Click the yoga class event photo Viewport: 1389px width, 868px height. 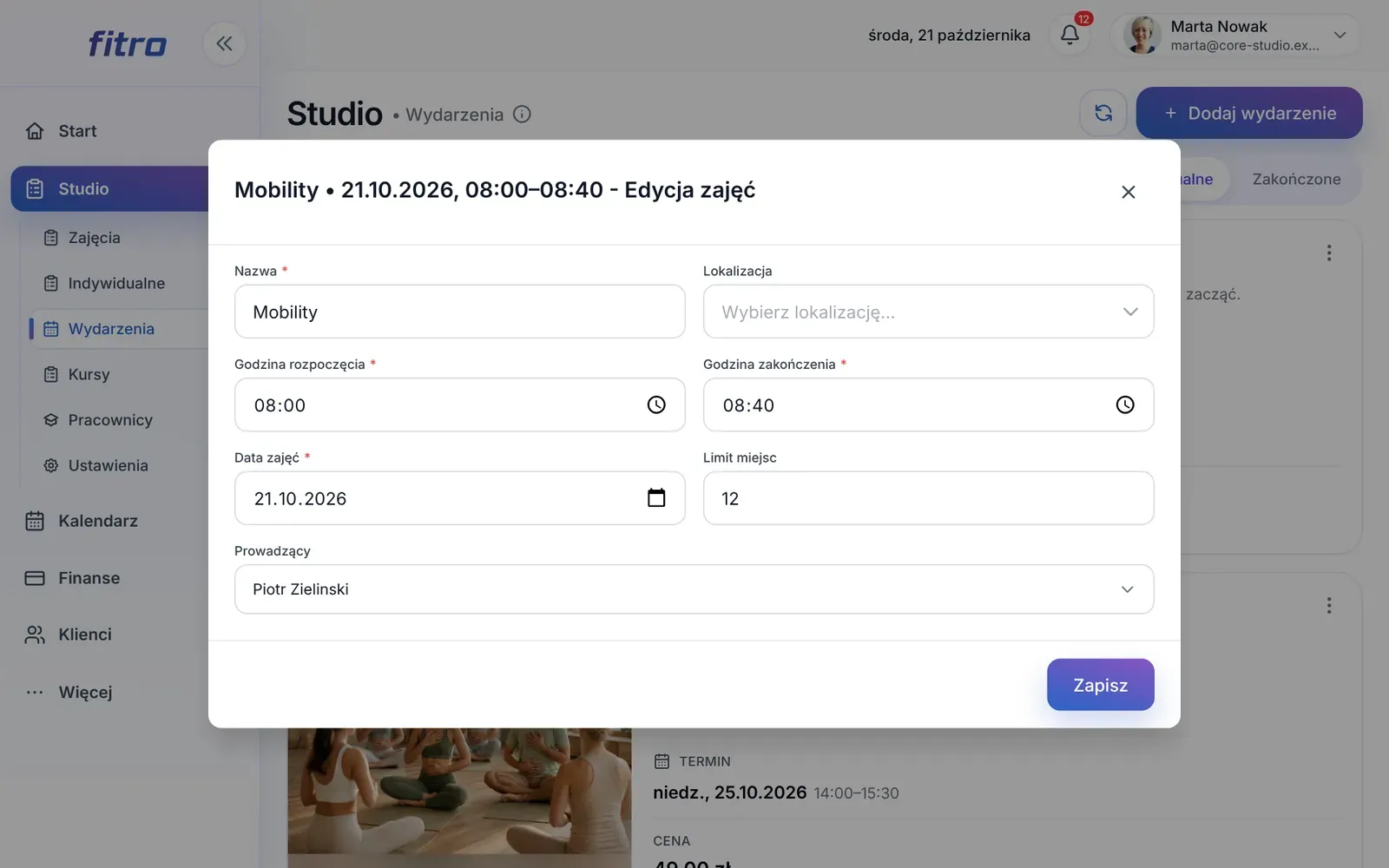(459, 797)
